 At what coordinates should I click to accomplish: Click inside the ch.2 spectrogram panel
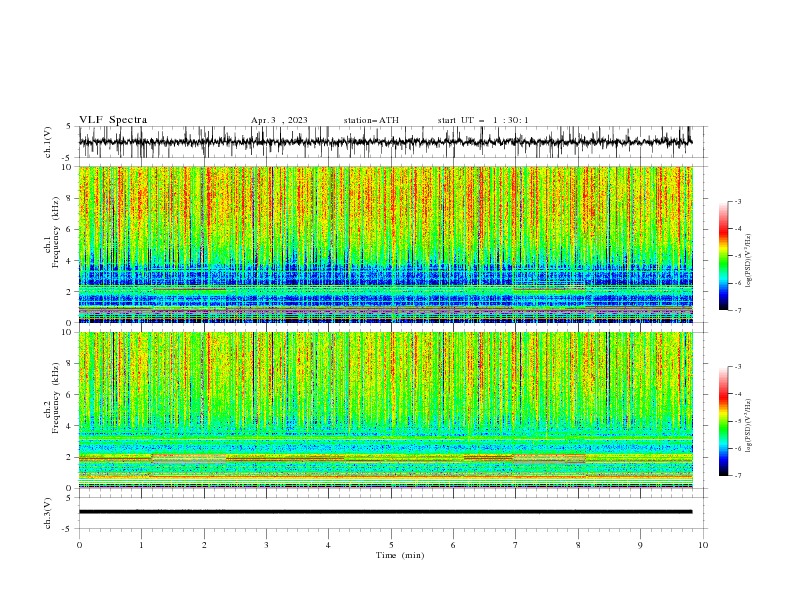(385, 410)
